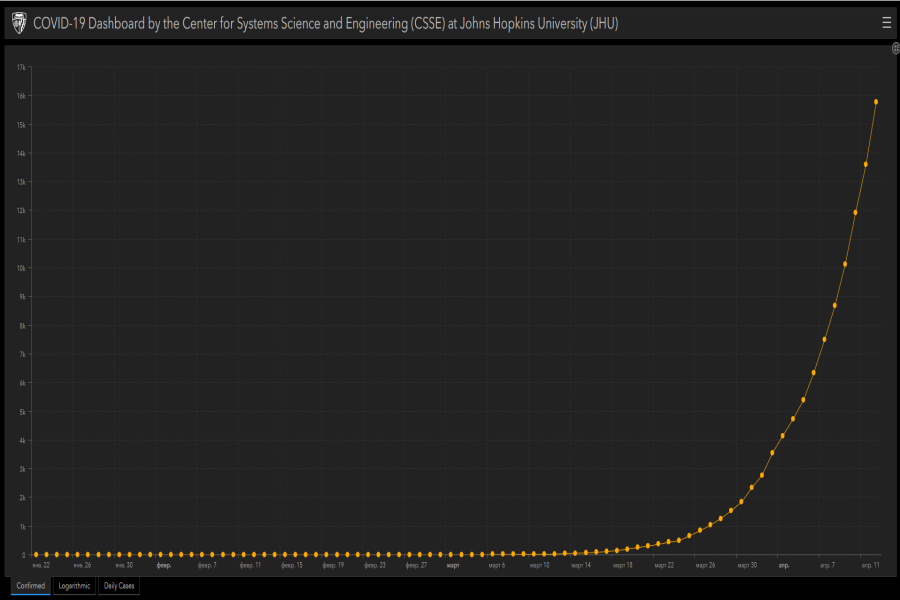Select the first data point at янв. 22

pyautogui.click(x=36, y=554)
